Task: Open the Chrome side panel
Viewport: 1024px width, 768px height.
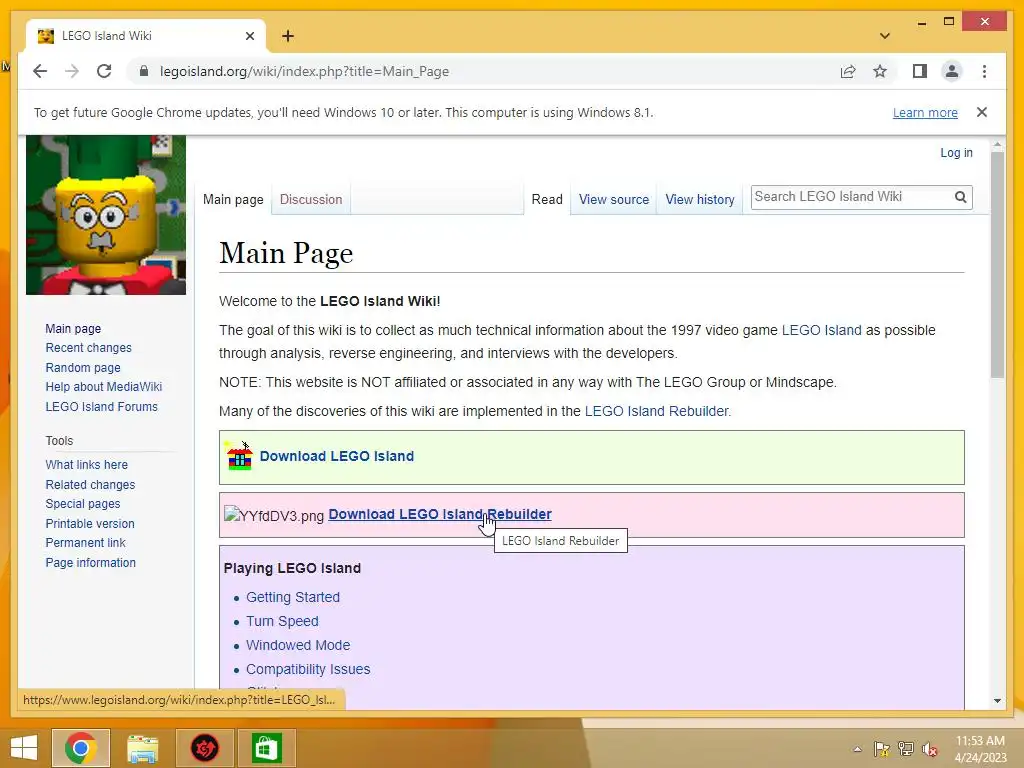Action: pyautogui.click(x=920, y=71)
